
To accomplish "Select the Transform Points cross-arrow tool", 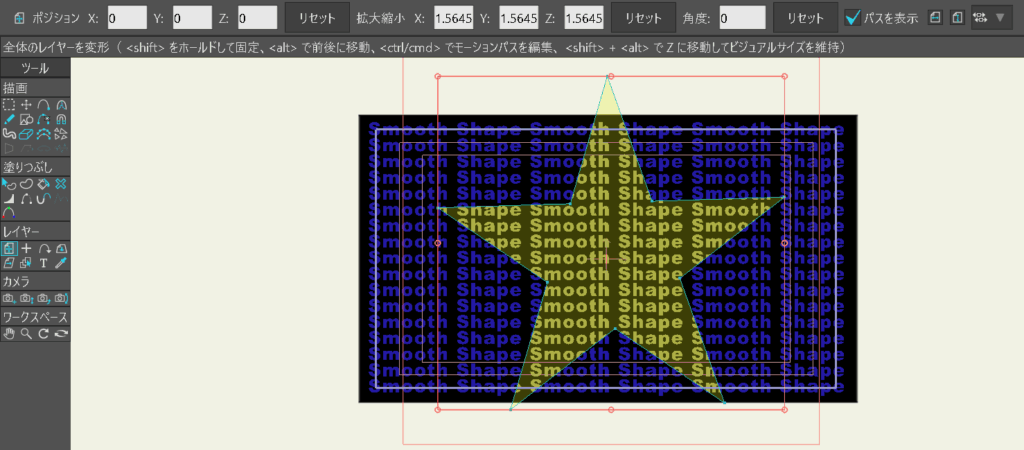I will (26, 105).
